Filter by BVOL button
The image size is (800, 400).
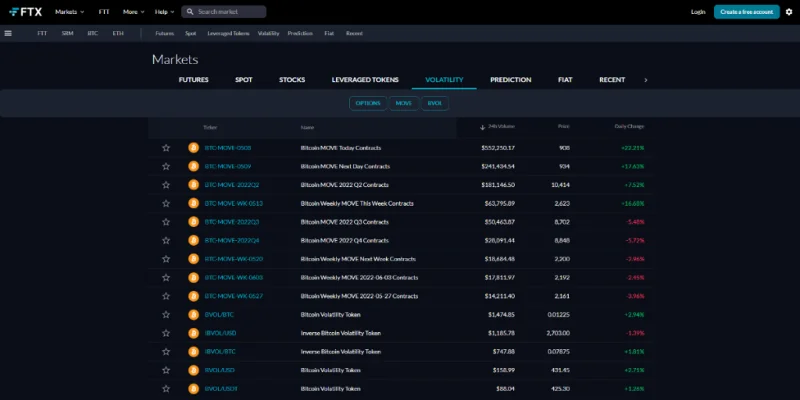coord(435,103)
